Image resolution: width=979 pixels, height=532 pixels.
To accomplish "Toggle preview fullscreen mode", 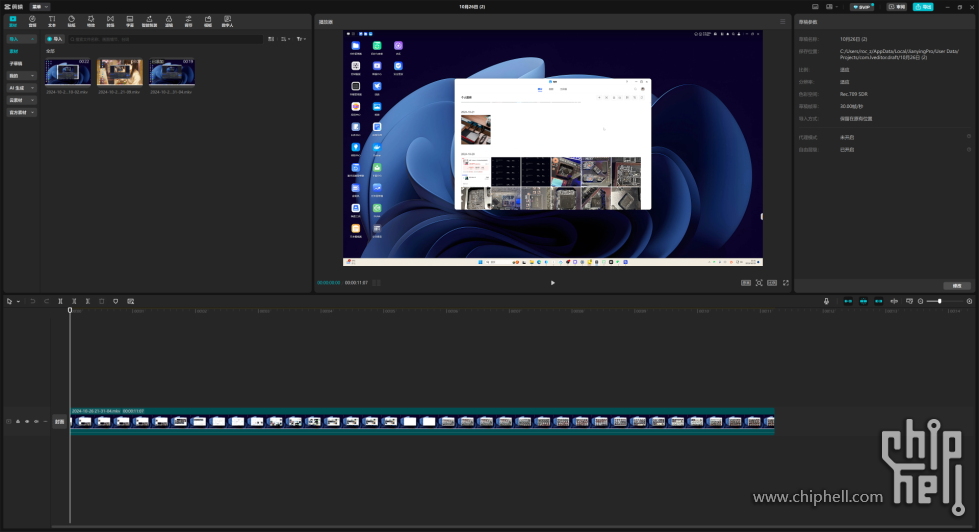I will (x=785, y=283).
